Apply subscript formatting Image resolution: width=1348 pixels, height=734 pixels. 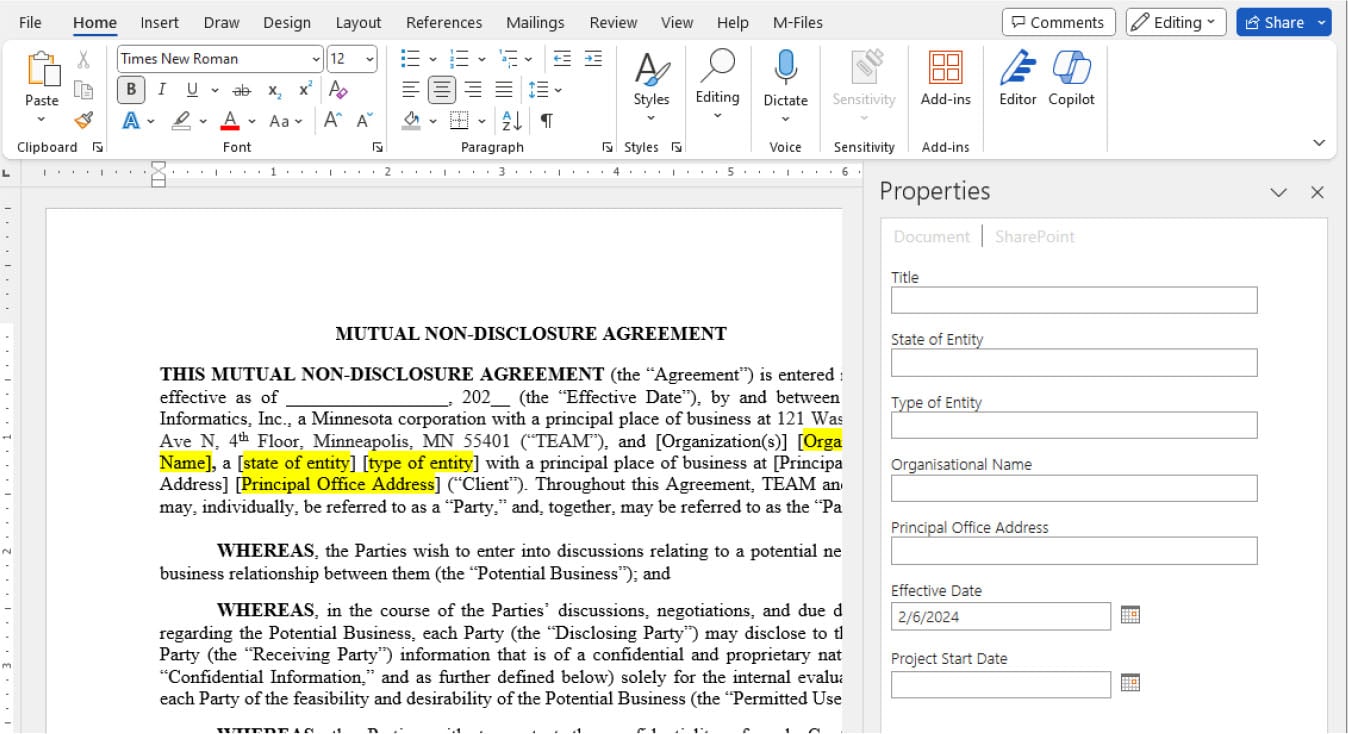coord(274,90)
